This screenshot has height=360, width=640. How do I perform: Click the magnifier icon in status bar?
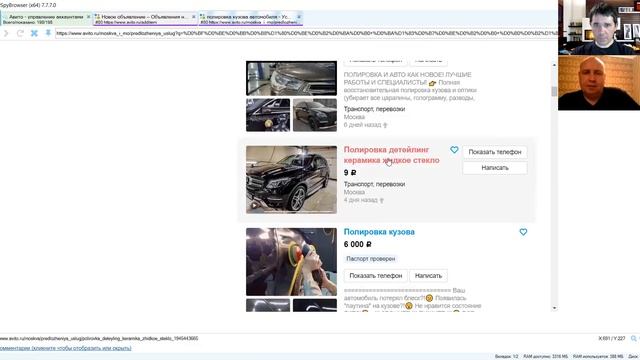point(633,338)
